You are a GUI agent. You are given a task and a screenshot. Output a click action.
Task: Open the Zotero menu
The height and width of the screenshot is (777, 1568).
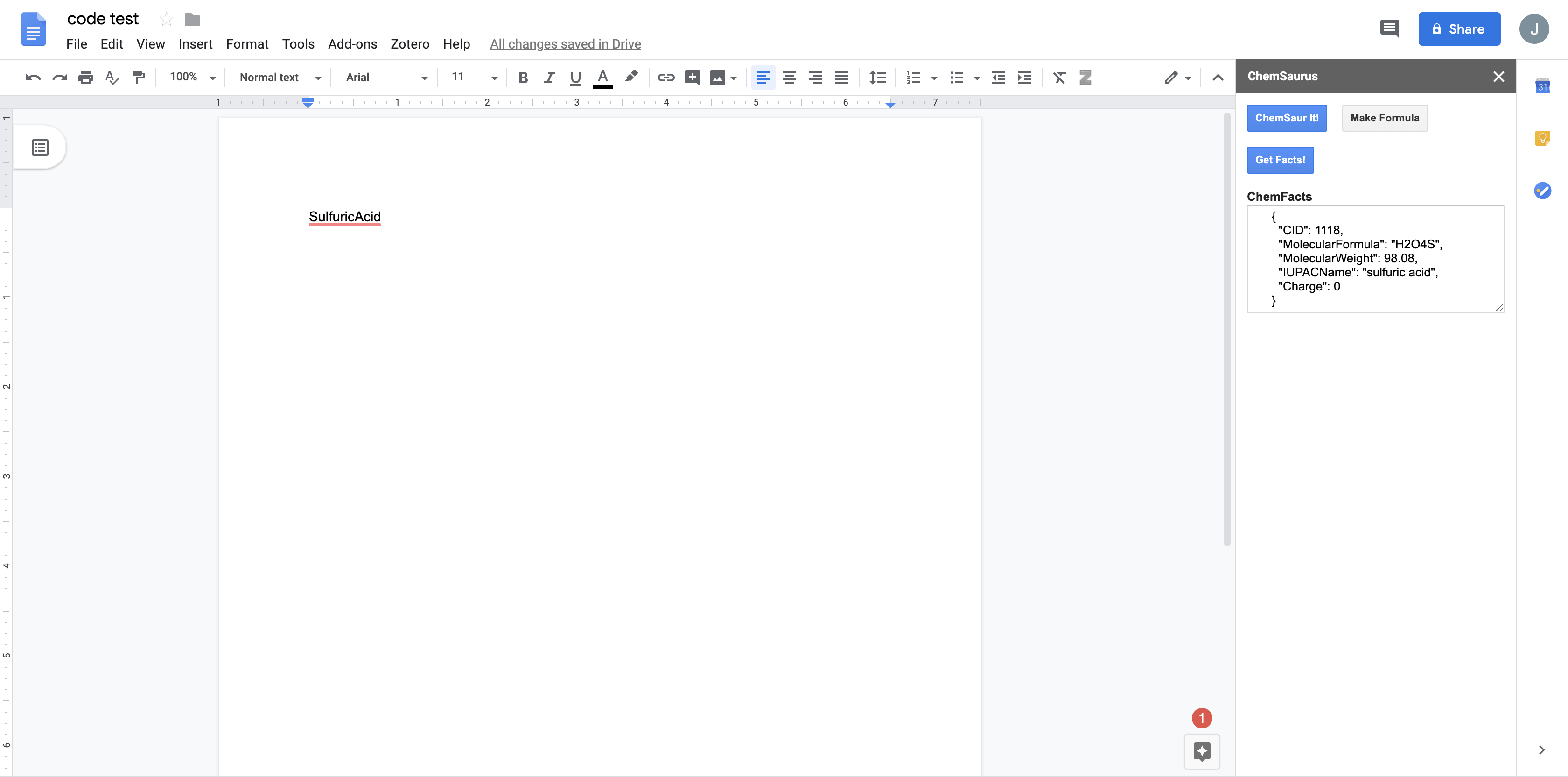410,44
